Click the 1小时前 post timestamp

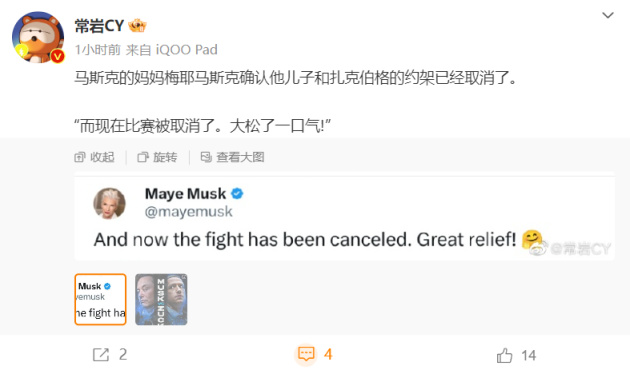[x=98, y=50]
